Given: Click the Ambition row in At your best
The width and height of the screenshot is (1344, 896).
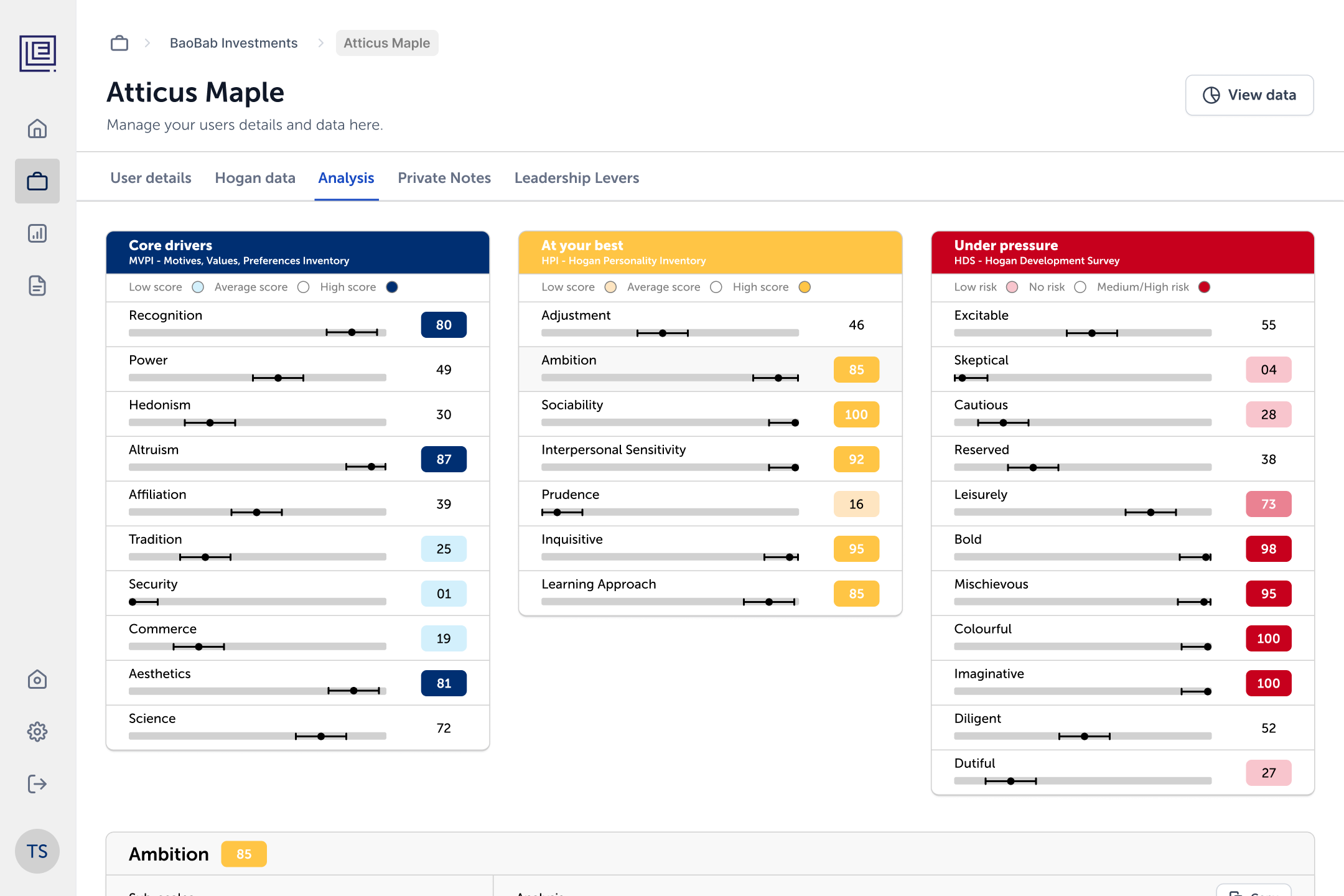Looking at the screenshot, I should coord(710,369).
